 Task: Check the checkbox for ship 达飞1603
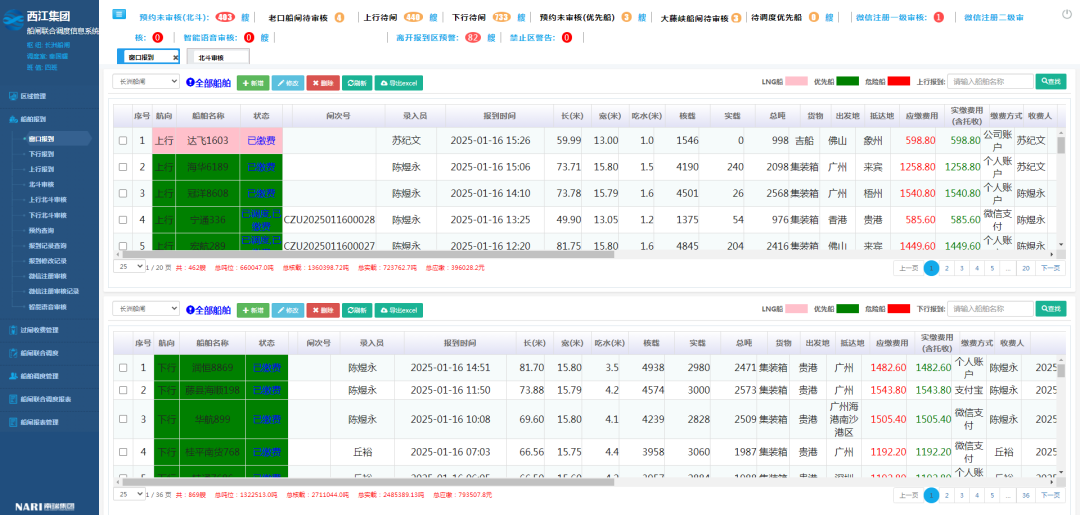click(123, 141)
